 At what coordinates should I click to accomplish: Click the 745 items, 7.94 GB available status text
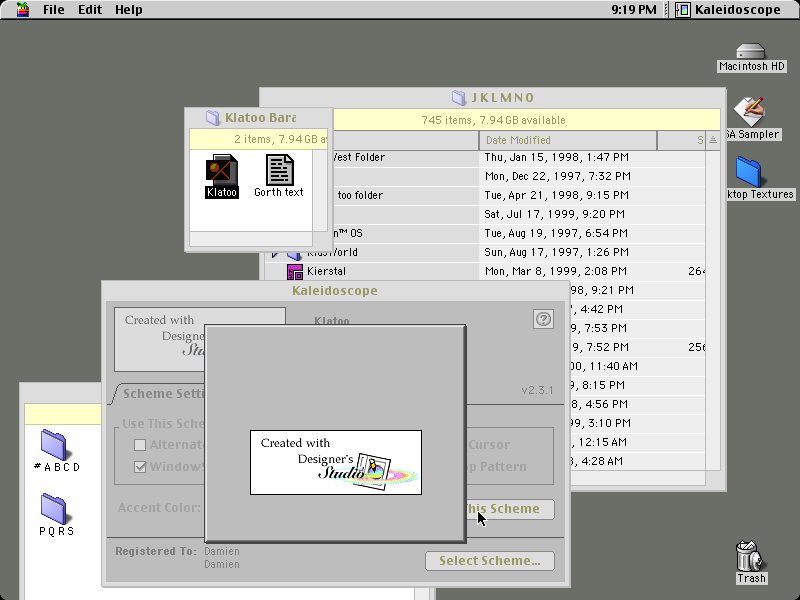[x=493, y=120]
